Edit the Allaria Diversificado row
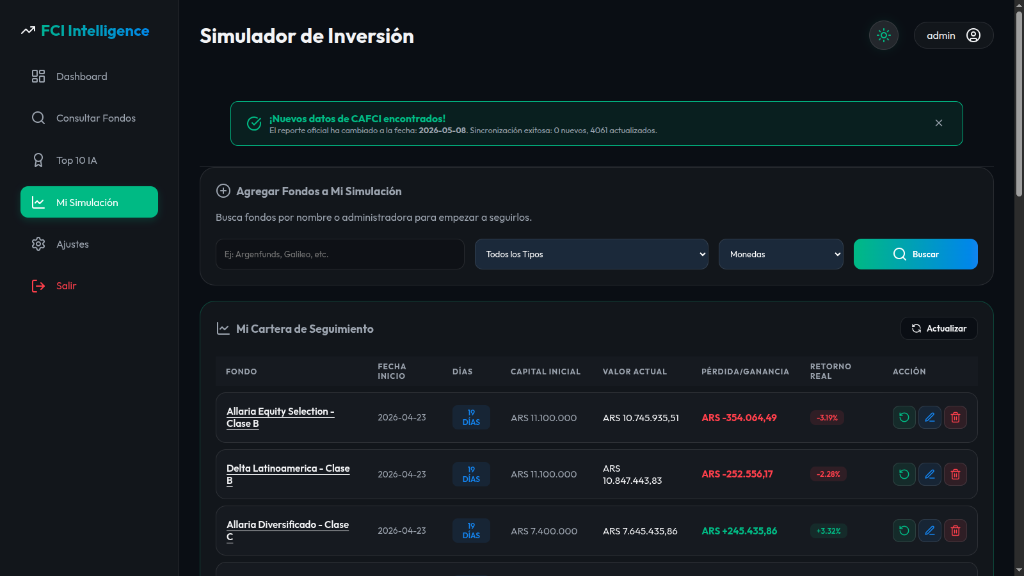Image resolution: width=1024 pixels, height=576 pixels. 929,531
